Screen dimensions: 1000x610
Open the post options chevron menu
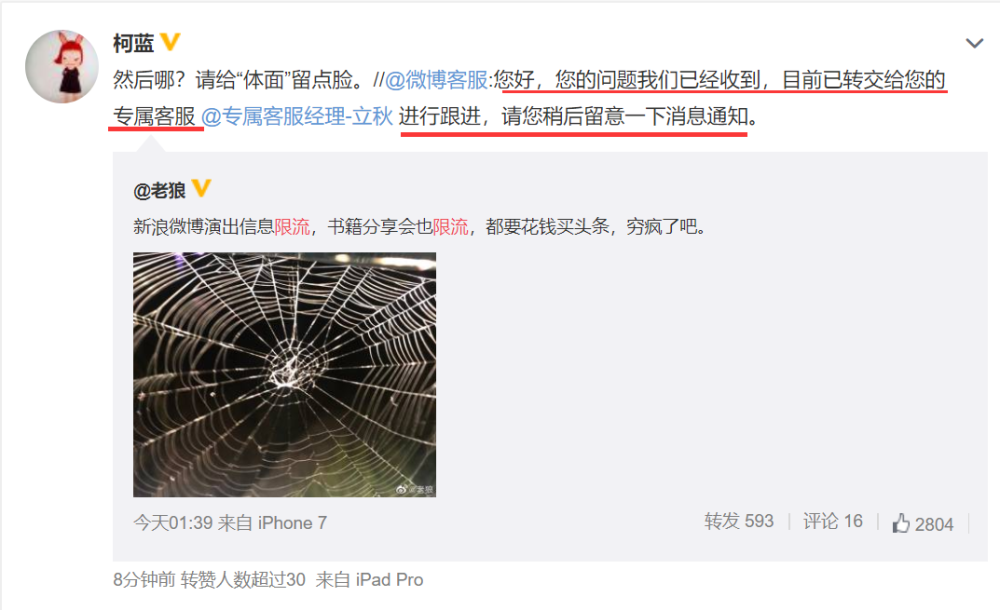974,43
